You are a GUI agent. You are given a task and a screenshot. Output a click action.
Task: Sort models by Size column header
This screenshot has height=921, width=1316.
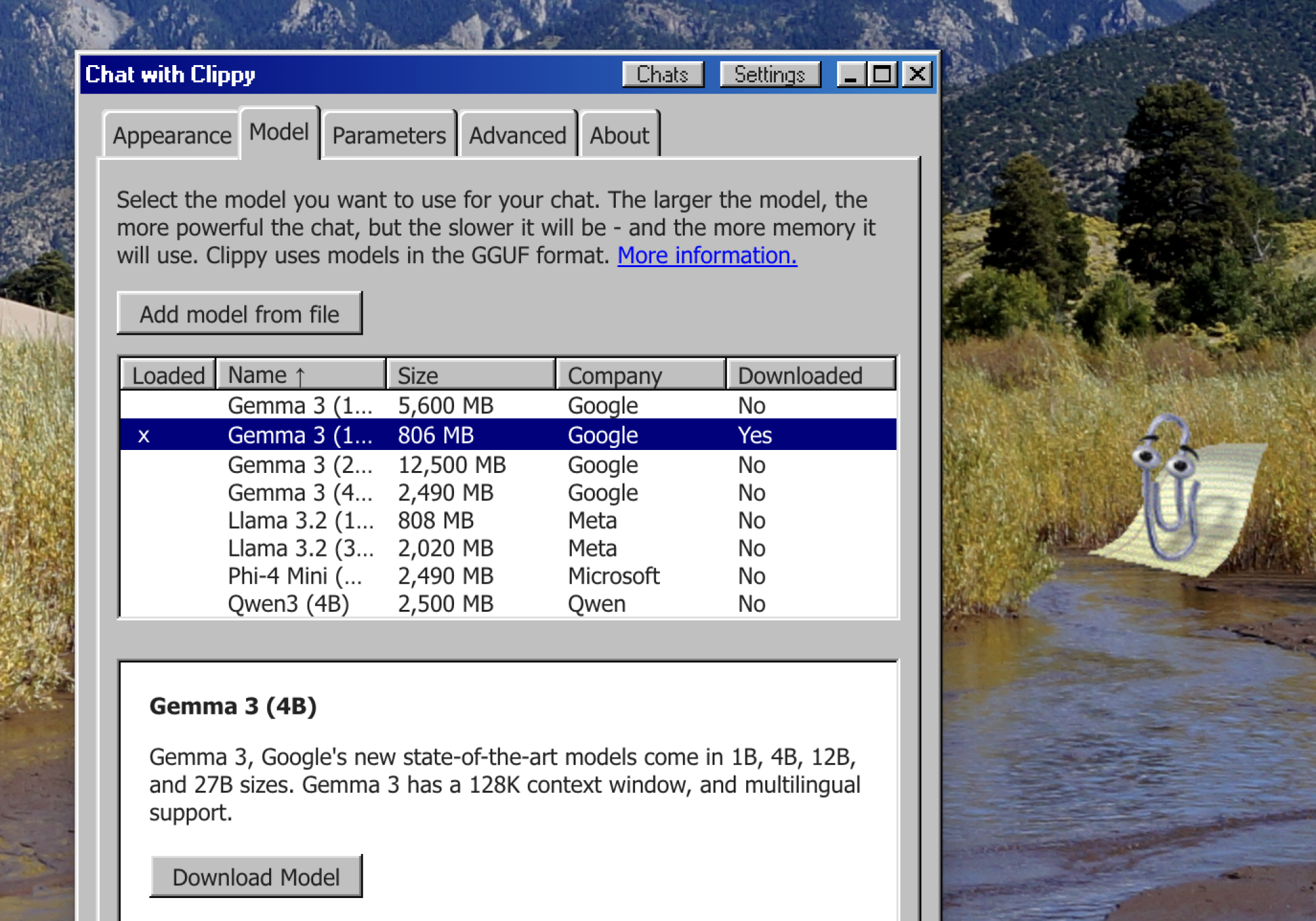tap(470, 375)
